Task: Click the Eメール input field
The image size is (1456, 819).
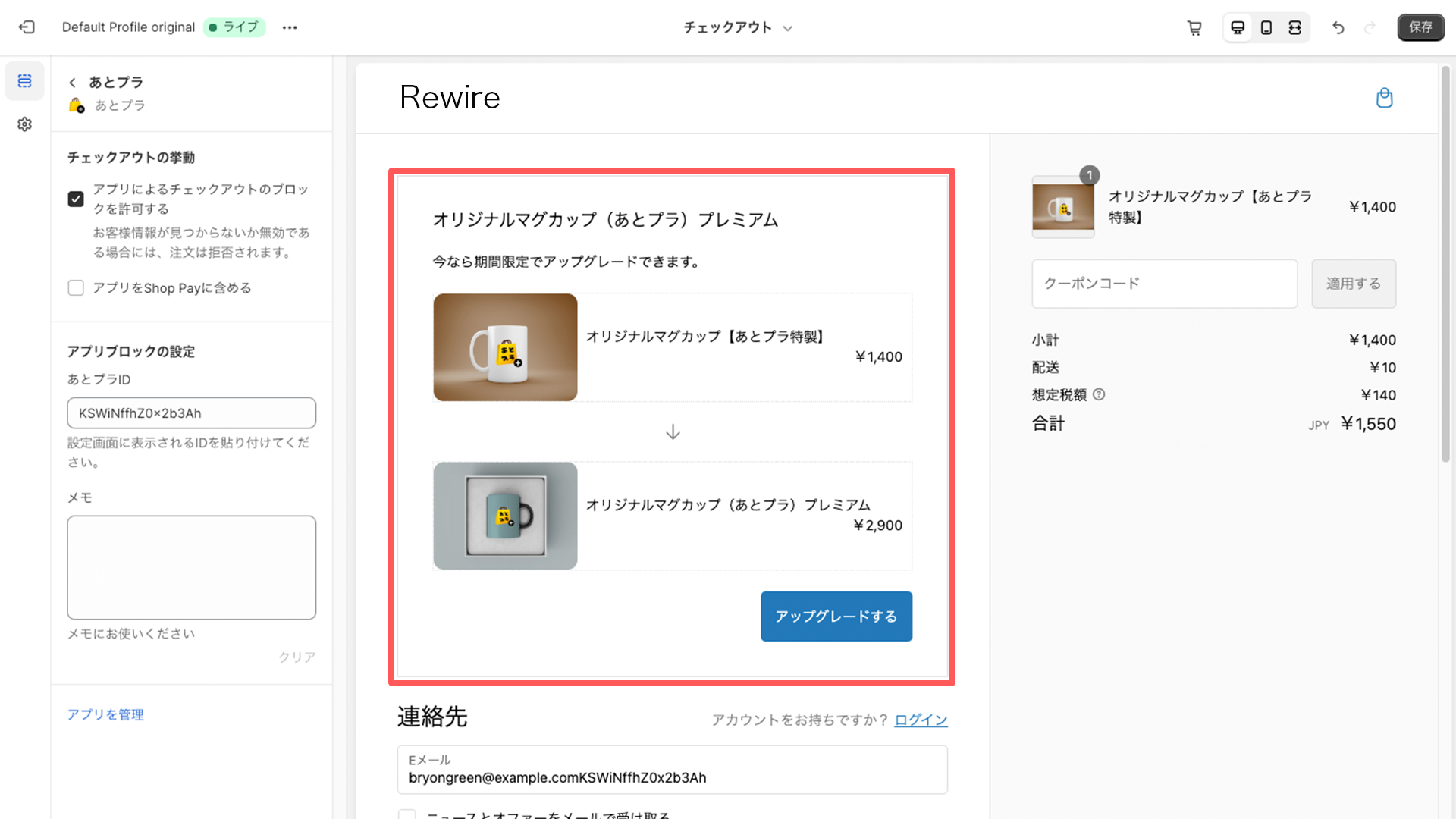Action: (x=673, y=770)
